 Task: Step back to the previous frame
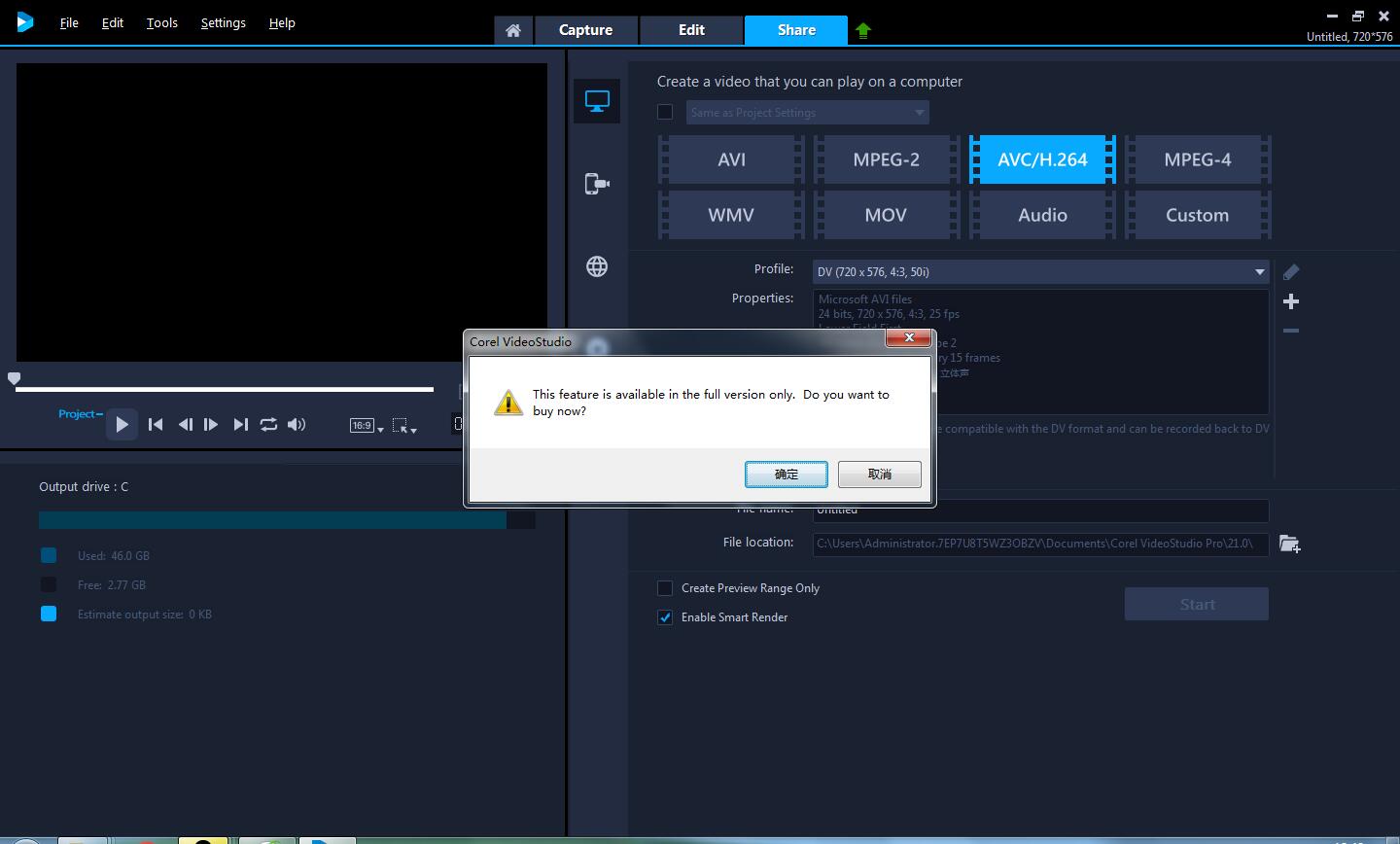185,424
